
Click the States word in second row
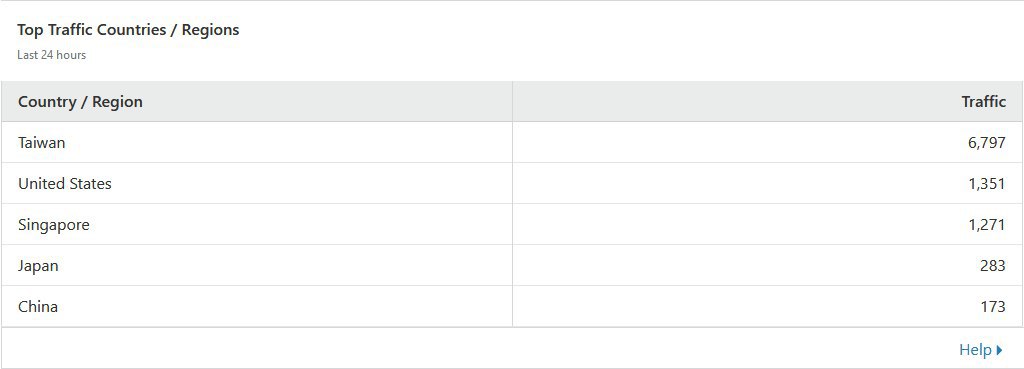pyautogui.click(x=89, y=184)
